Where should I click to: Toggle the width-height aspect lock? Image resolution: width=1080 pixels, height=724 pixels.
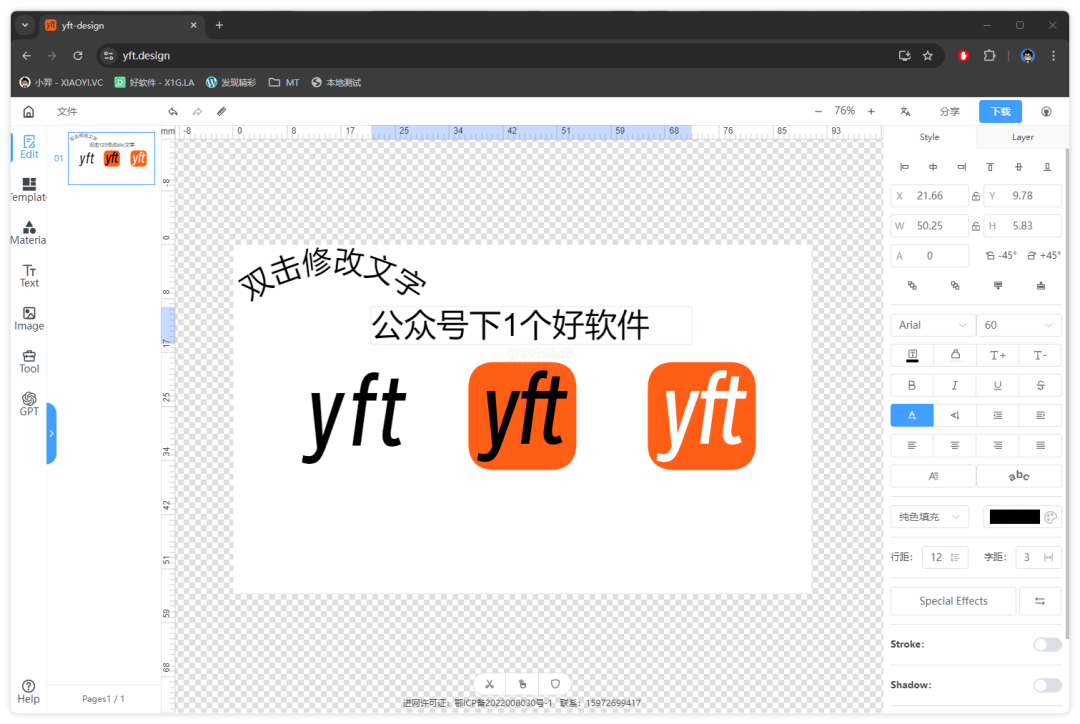click(976, 226)
